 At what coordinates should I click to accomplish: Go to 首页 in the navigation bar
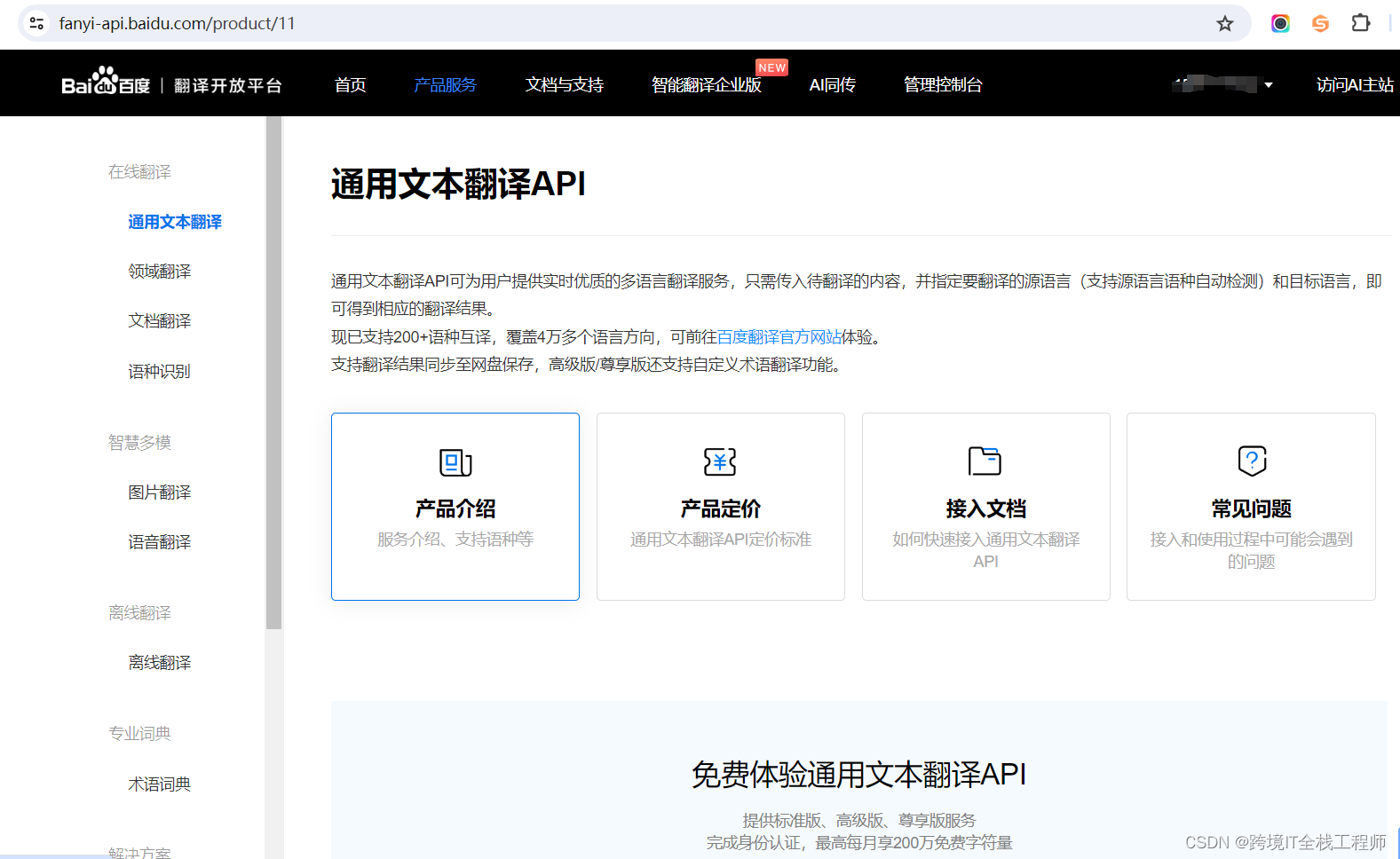tap(351, 85)
